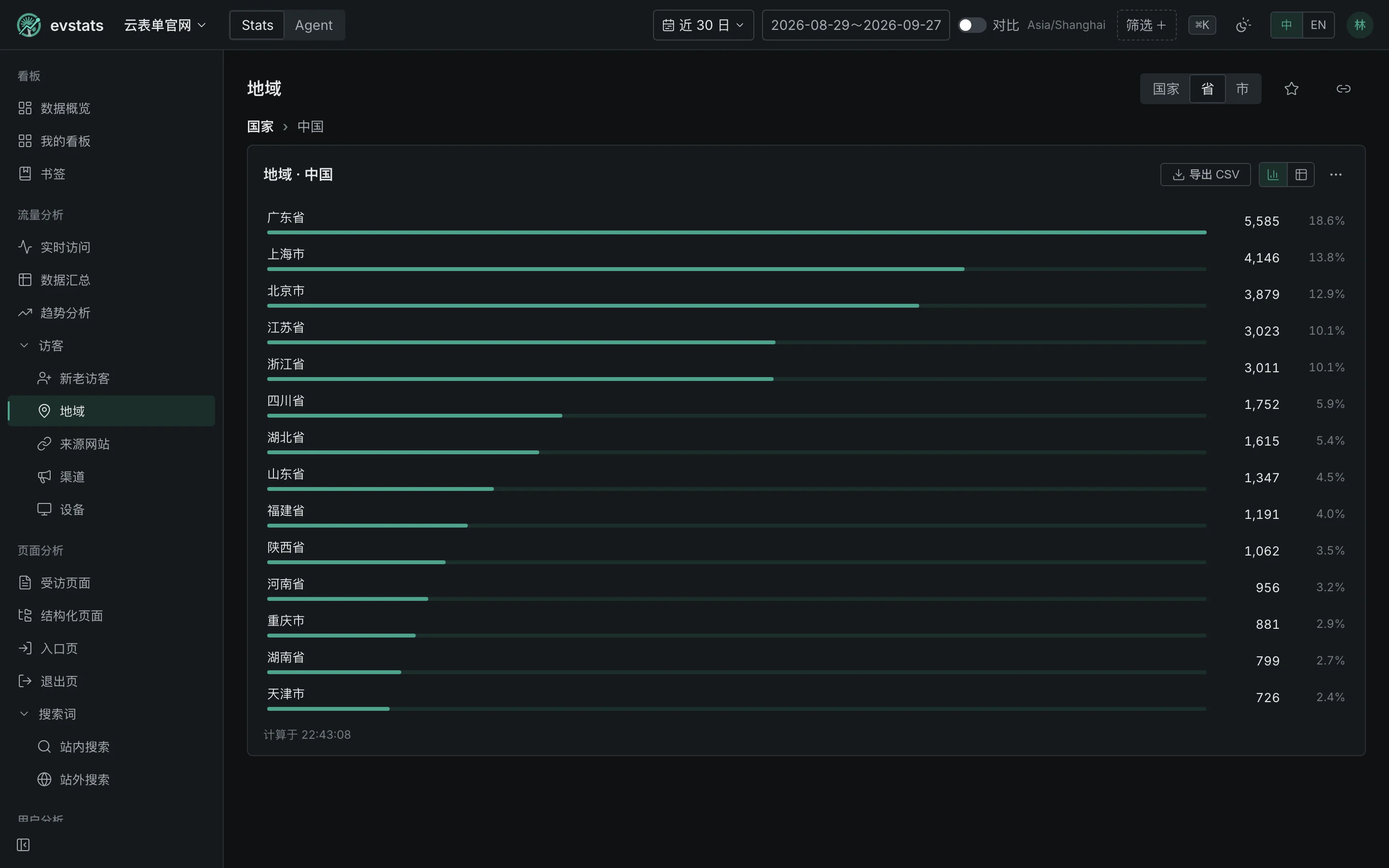Bookmark this report with the star icon
This screenshot has height=868, width=1389.
point(1292,89)
